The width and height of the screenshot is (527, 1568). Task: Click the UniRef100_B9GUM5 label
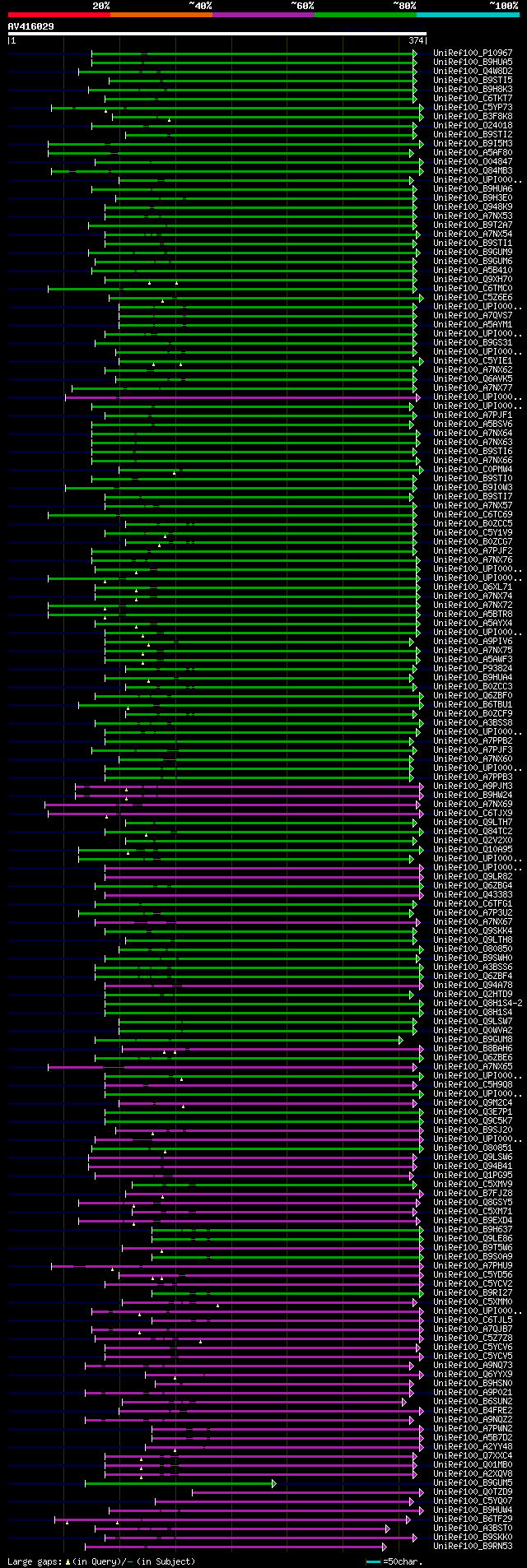coord(473,1482)
